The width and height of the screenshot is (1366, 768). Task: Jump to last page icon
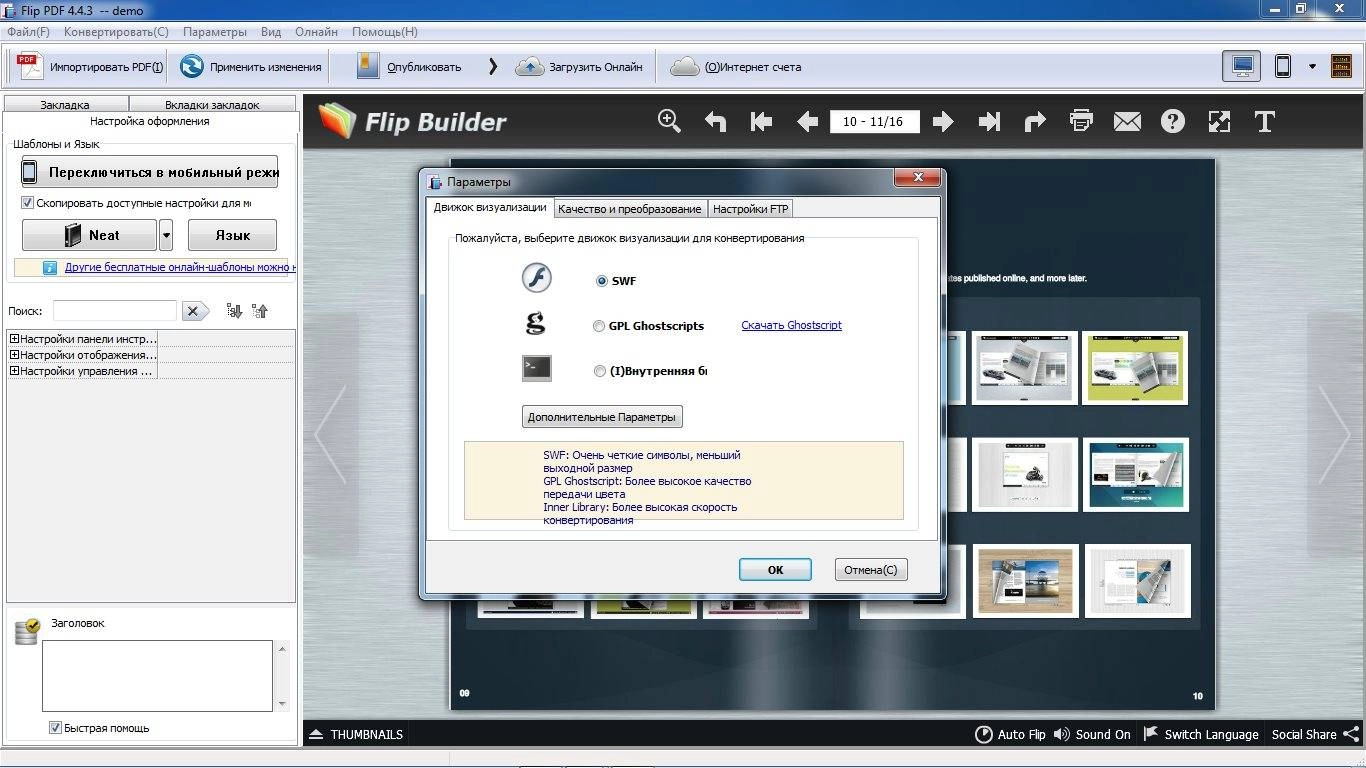(x=989, y=122)
